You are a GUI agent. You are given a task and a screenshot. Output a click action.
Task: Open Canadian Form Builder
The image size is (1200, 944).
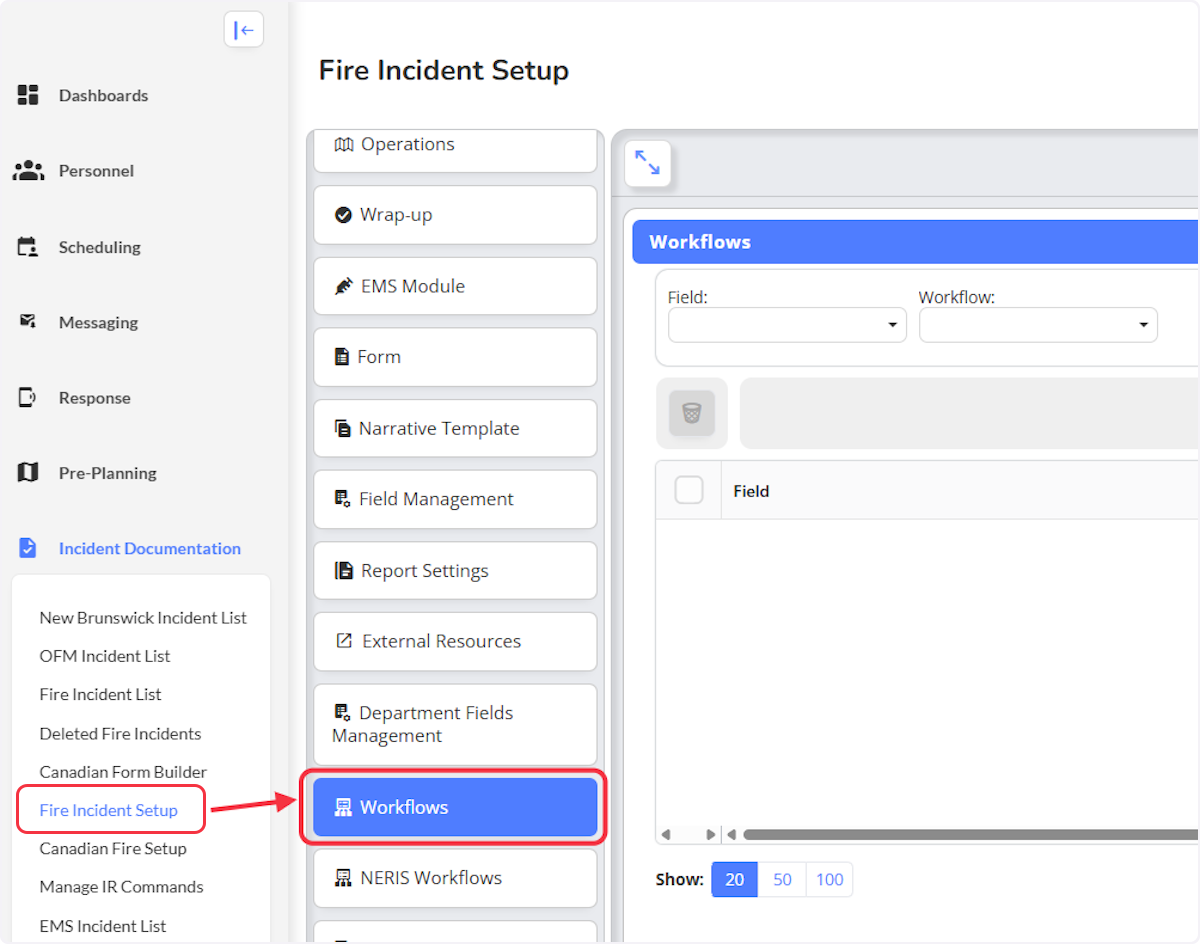pyautogui.click(x=123, y=771)
